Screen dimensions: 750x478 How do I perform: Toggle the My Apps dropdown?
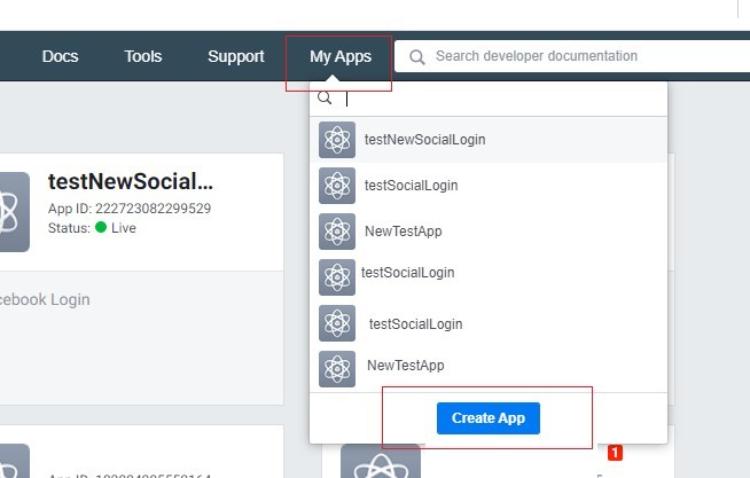click(340, 57)
